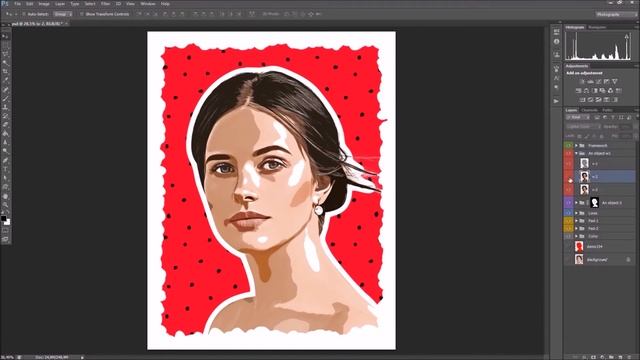This screenshot has width=640, height=360.
Task: Open the File menu
Action: [17, 4]
